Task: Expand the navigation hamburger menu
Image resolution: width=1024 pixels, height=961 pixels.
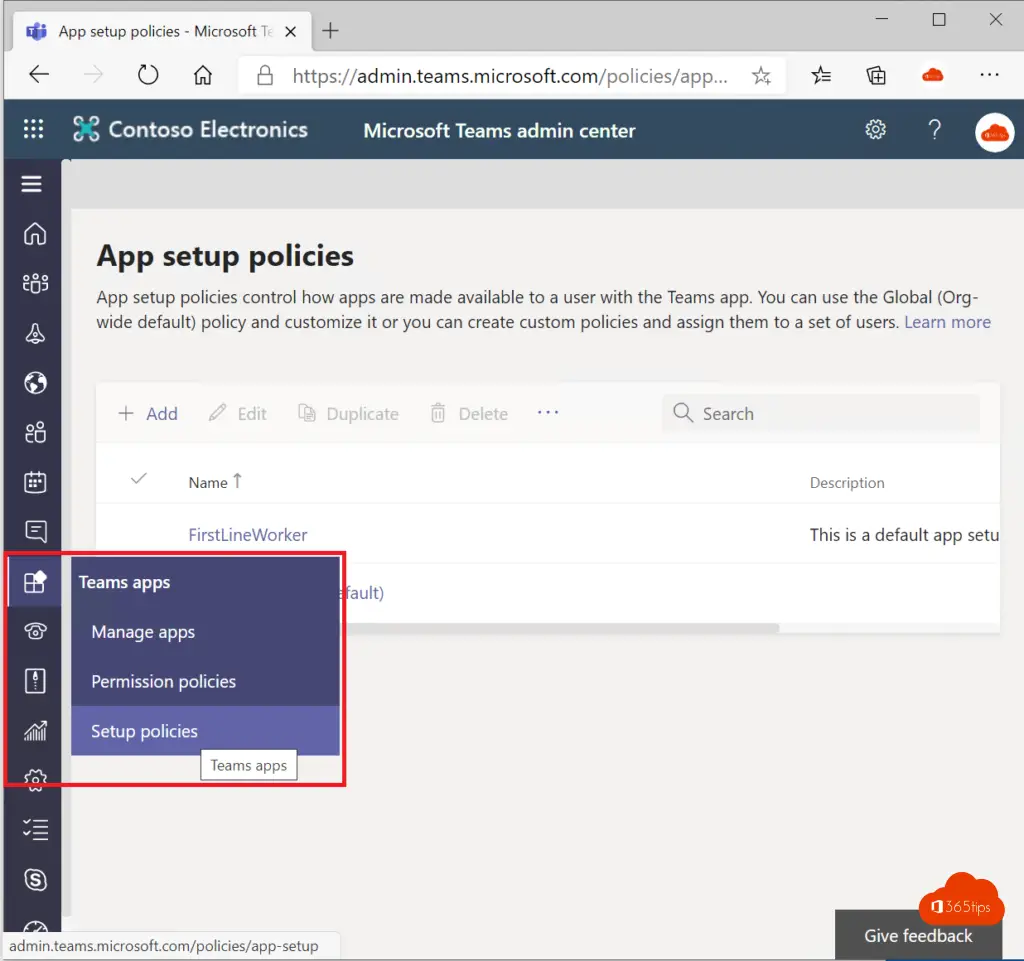Action: (x=32, y=184)
